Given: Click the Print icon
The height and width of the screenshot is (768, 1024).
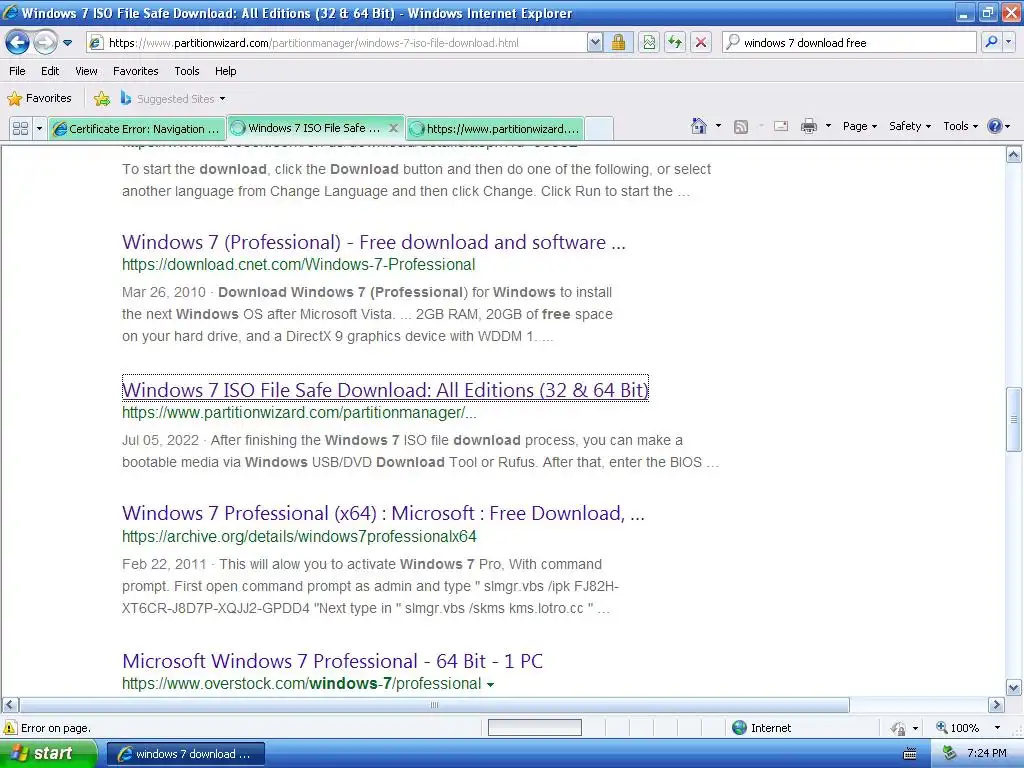Looking at the screenshot, I should click(x=808, y=126).
